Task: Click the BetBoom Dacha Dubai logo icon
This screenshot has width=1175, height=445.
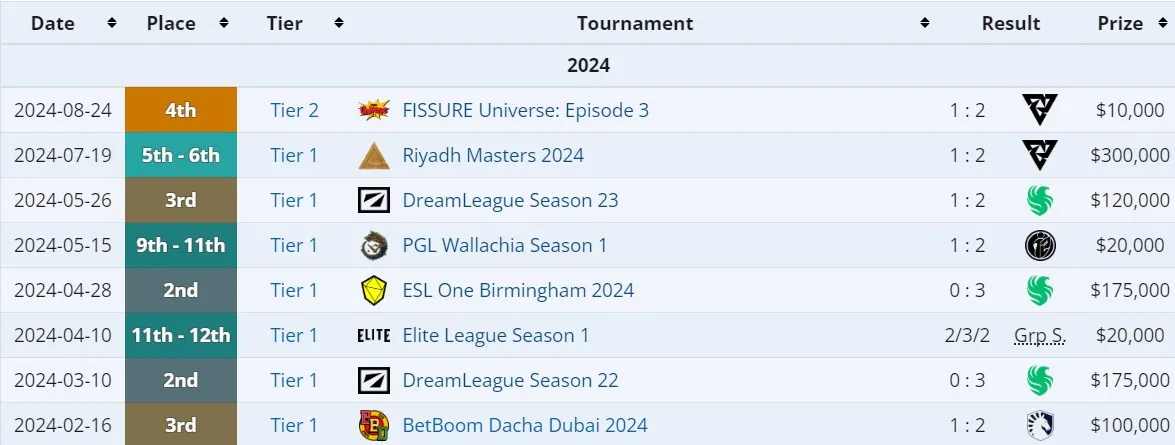Action: (x=373, y=426)
